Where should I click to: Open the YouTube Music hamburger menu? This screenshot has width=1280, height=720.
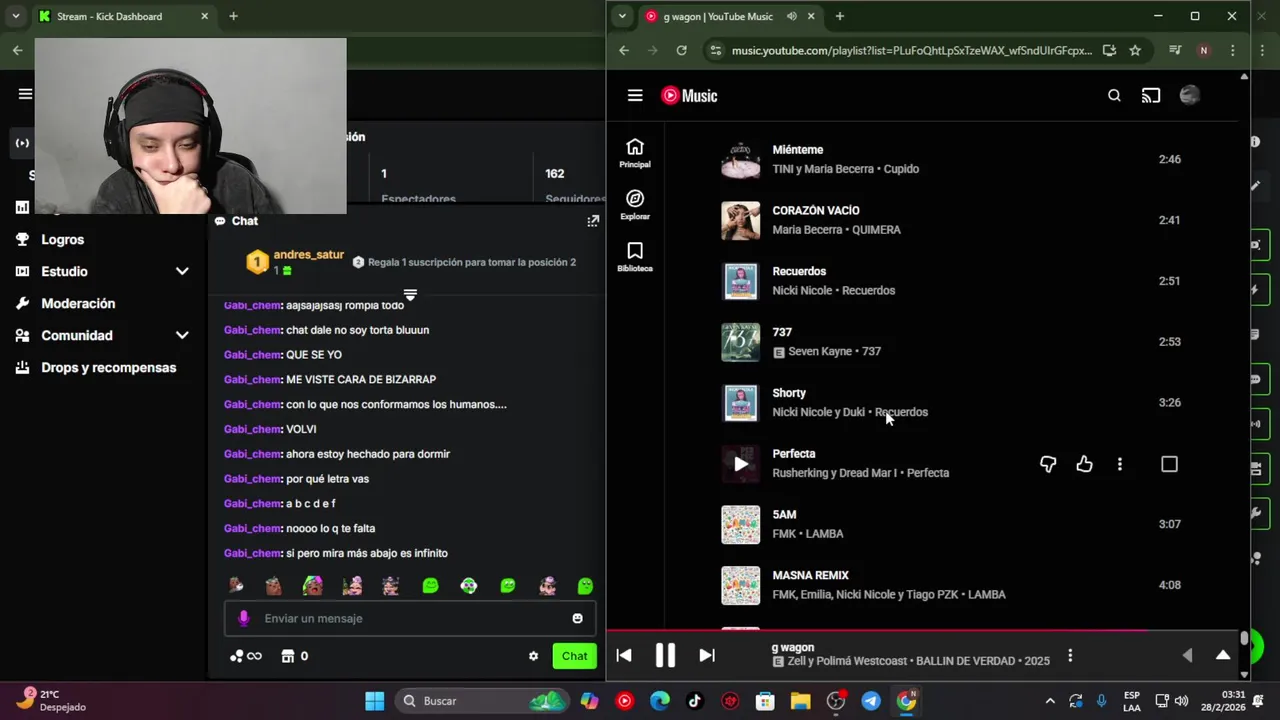pyautogui.click(x=635, y=96)
